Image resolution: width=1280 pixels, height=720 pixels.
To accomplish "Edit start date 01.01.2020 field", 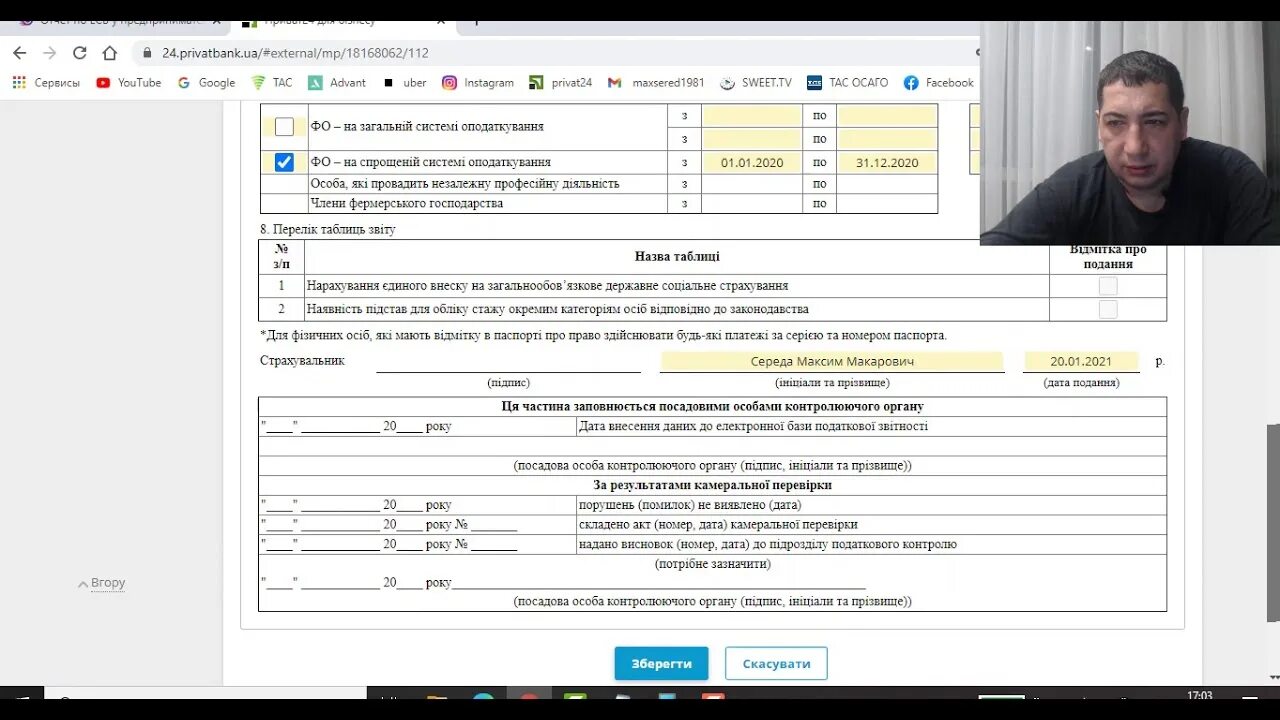I will (x=752, y=162).
